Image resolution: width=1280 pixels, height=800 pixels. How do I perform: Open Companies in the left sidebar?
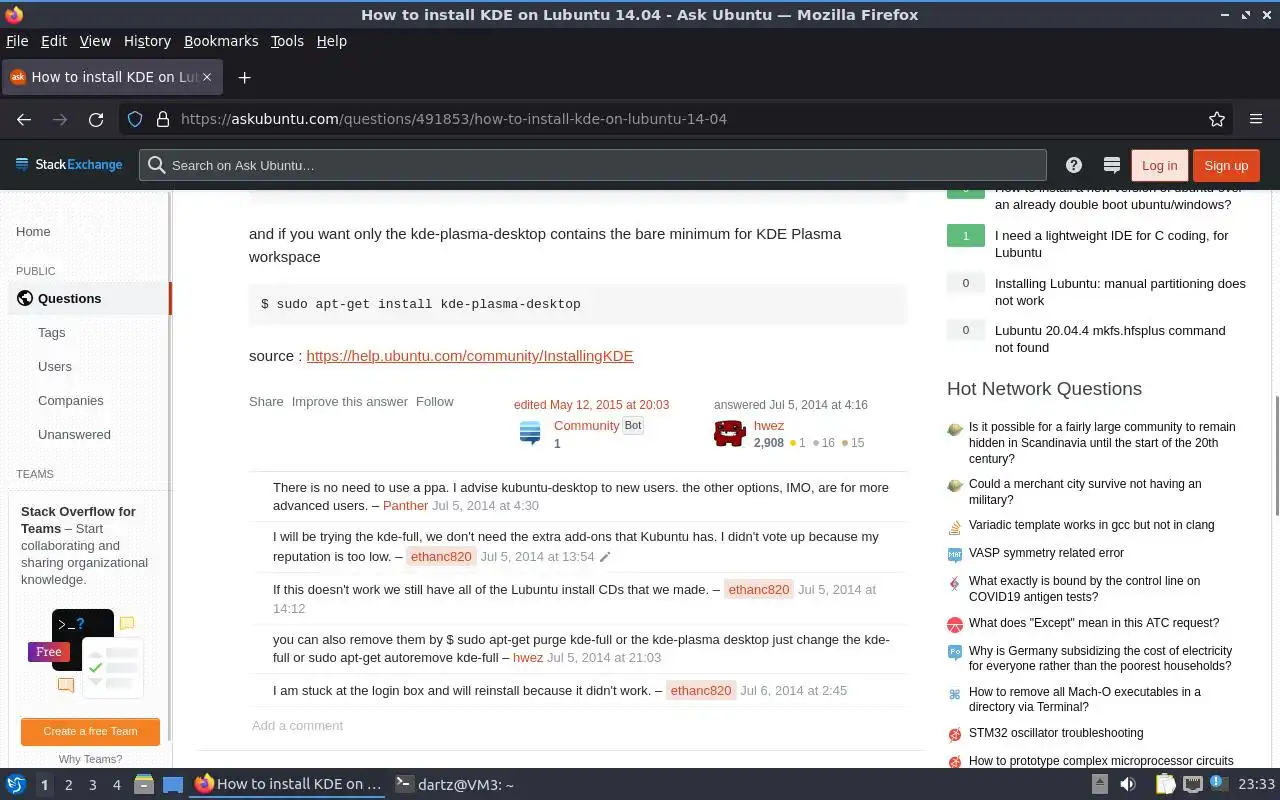click(x=71, y=401)
